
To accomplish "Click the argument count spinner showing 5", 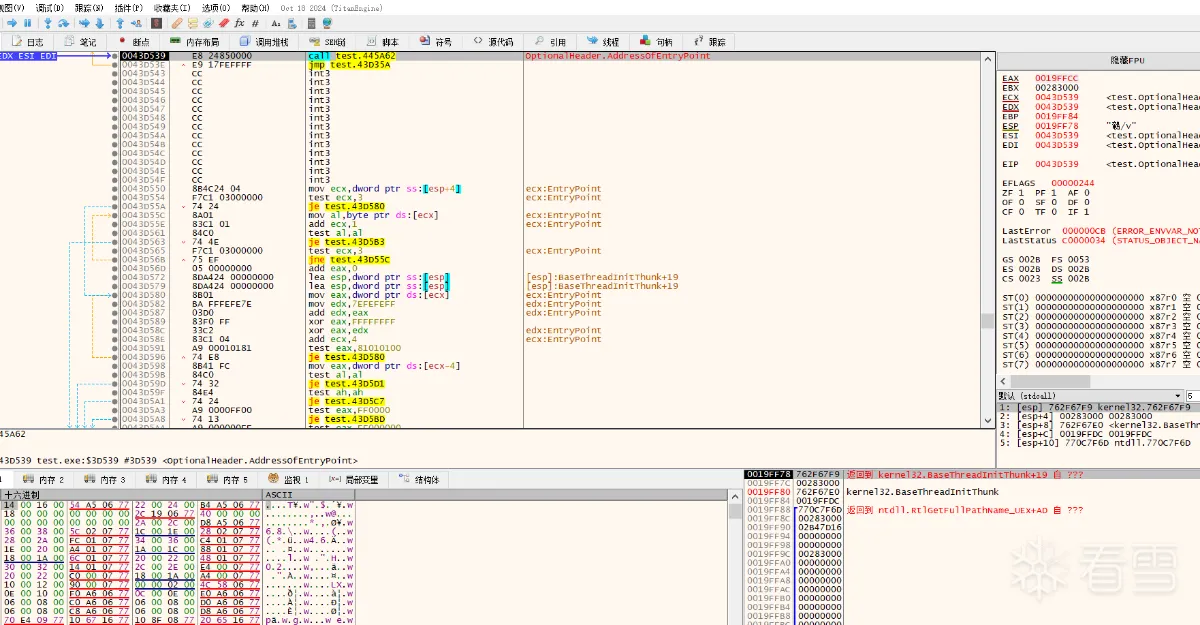I will tap(1193, 396).
